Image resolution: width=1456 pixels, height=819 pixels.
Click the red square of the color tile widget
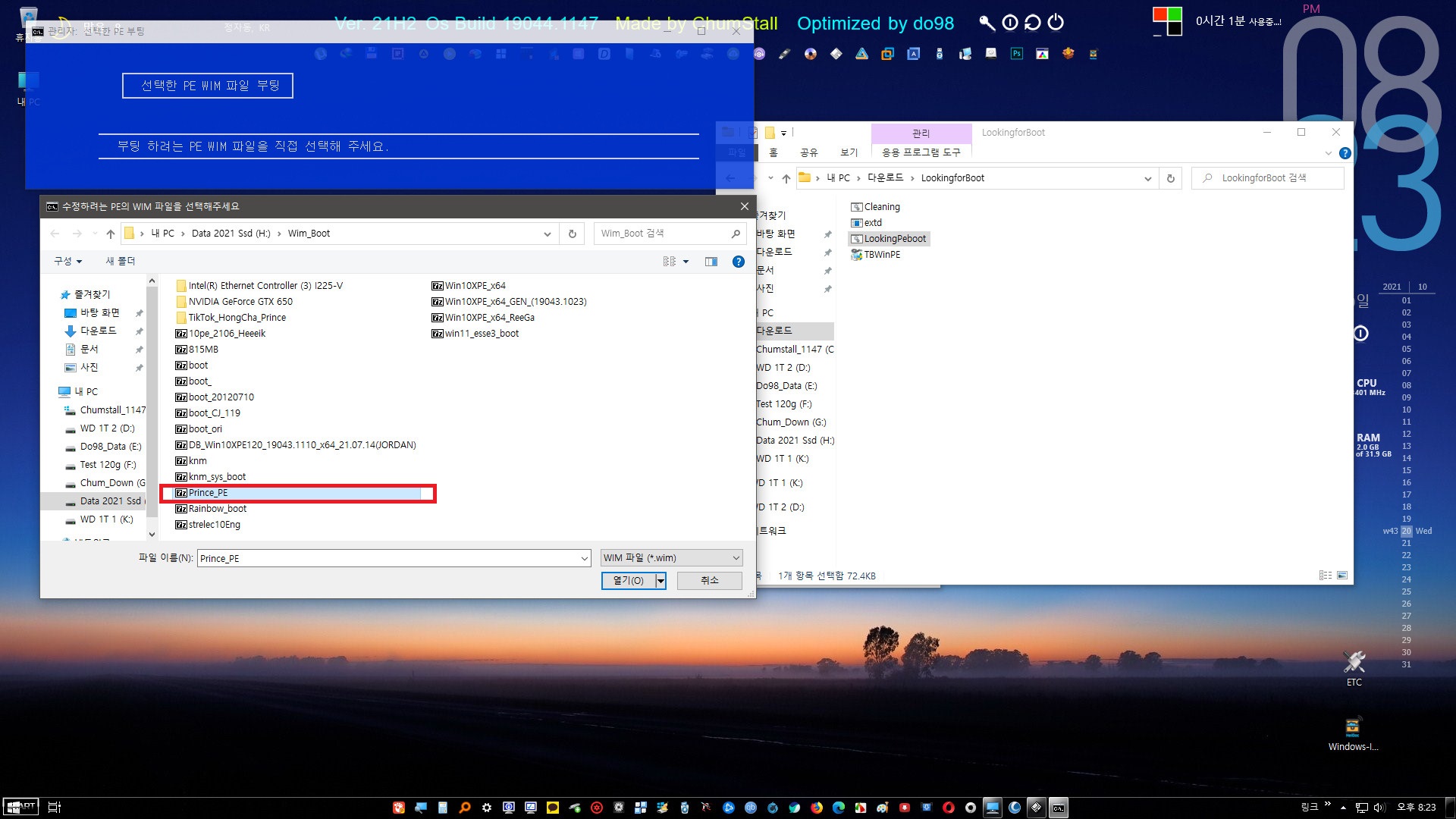(1159, 14)
